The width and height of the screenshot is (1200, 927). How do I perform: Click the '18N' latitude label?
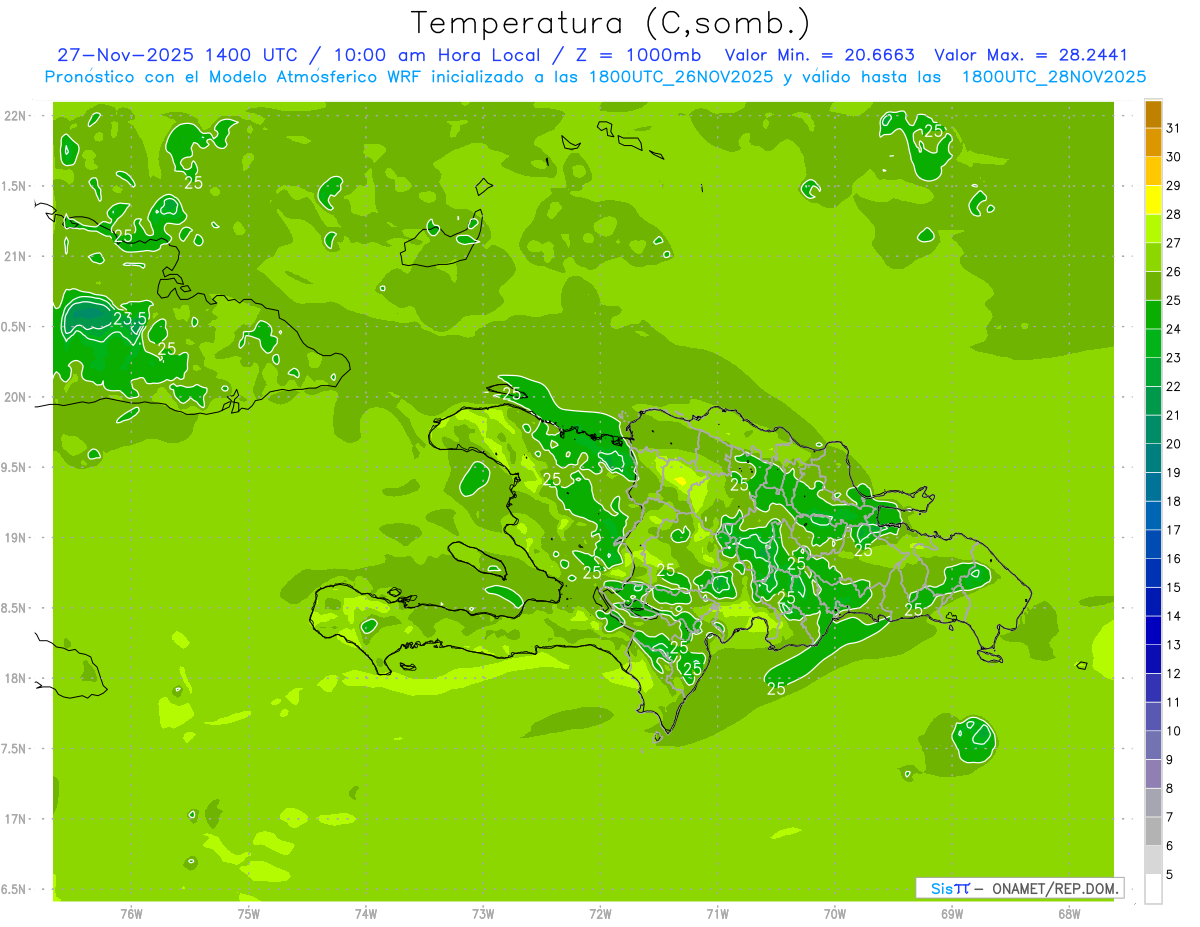click(x=17, y=678)
